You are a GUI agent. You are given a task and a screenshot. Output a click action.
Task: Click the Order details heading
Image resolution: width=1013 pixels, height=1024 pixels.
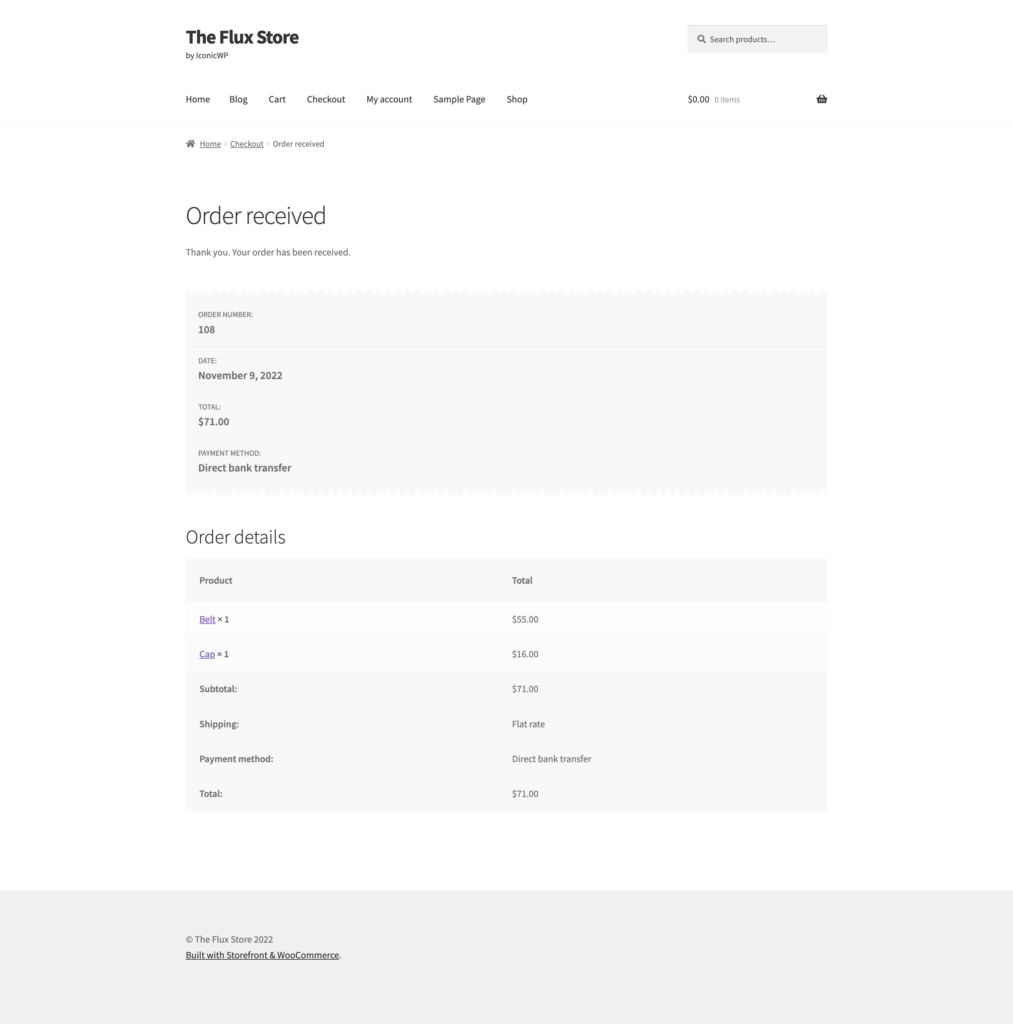pyautogui.click(x=235, y=537)
